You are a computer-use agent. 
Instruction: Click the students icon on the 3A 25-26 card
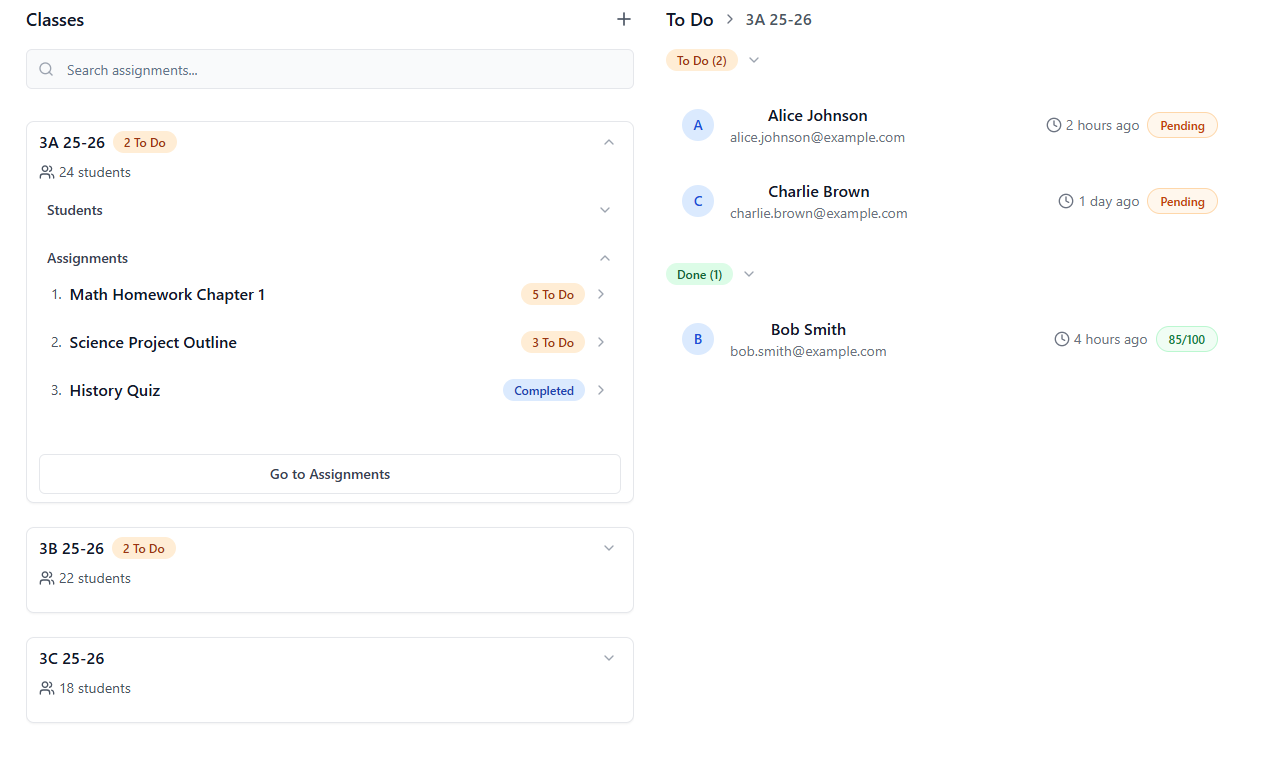tap(45, 171)
